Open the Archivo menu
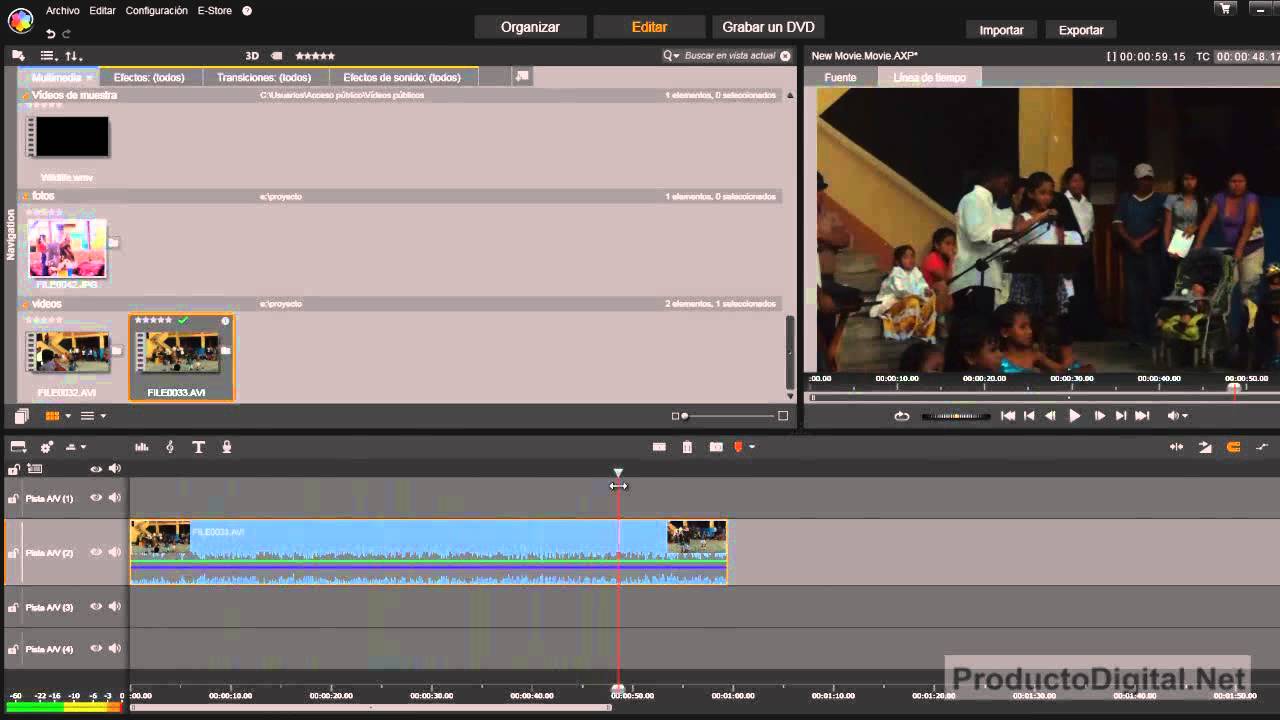This screenshot has height=720, width=1280. [63, 11]
